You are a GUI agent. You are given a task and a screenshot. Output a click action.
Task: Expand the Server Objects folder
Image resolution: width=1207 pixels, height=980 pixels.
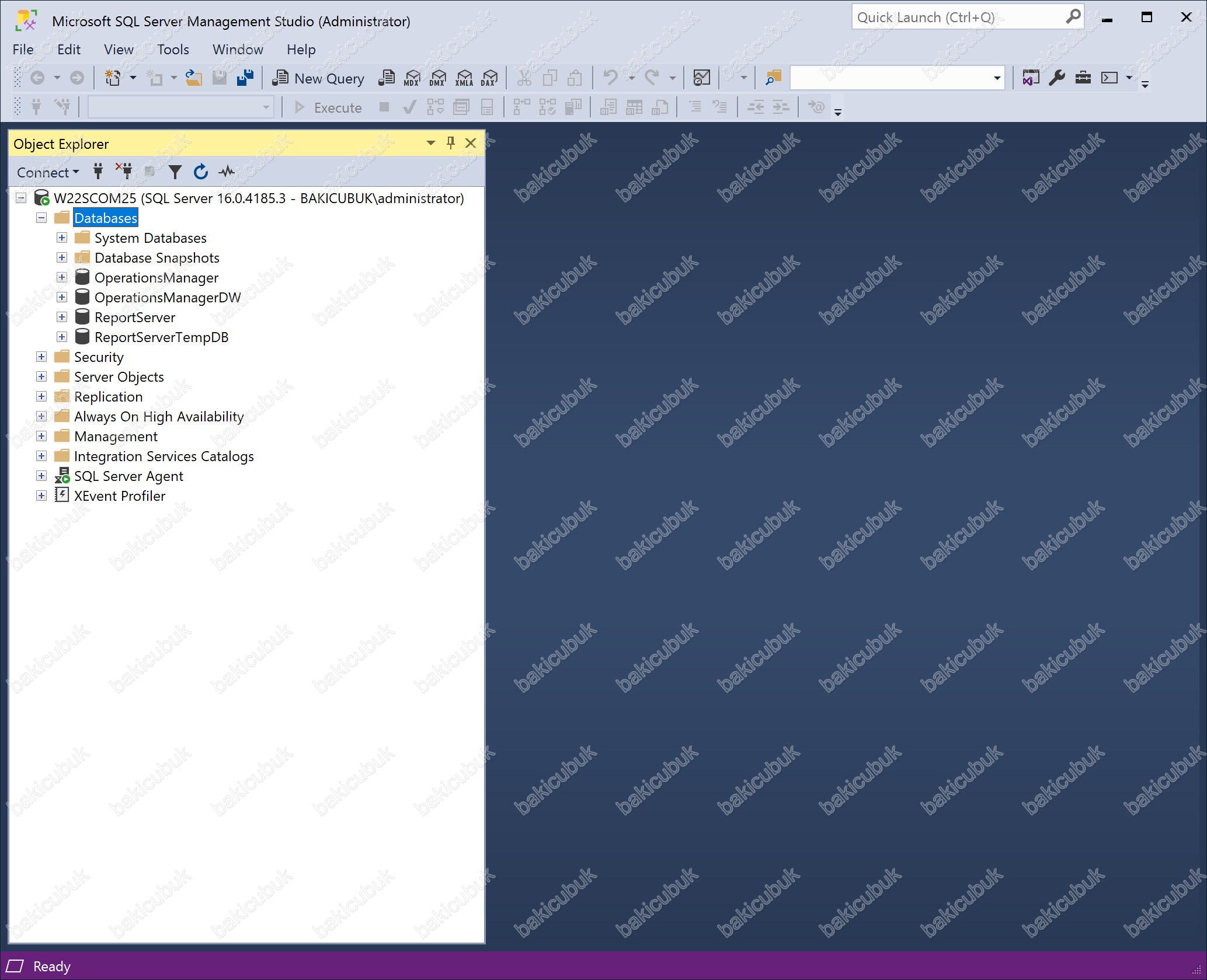(41, 376)
